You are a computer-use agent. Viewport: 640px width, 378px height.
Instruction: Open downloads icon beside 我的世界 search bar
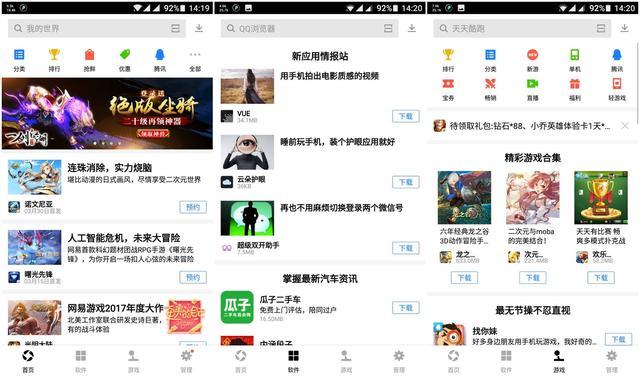(x=199, y=28)
